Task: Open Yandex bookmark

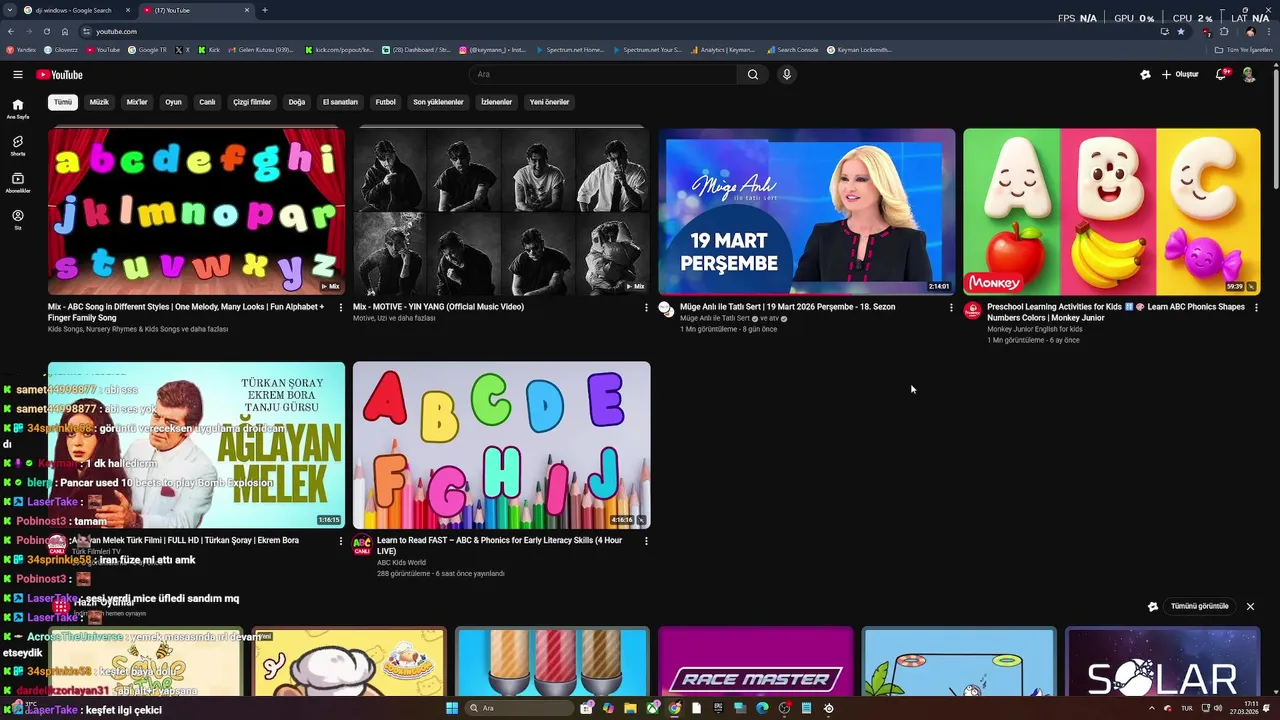Action: click(x=20, y=49)
